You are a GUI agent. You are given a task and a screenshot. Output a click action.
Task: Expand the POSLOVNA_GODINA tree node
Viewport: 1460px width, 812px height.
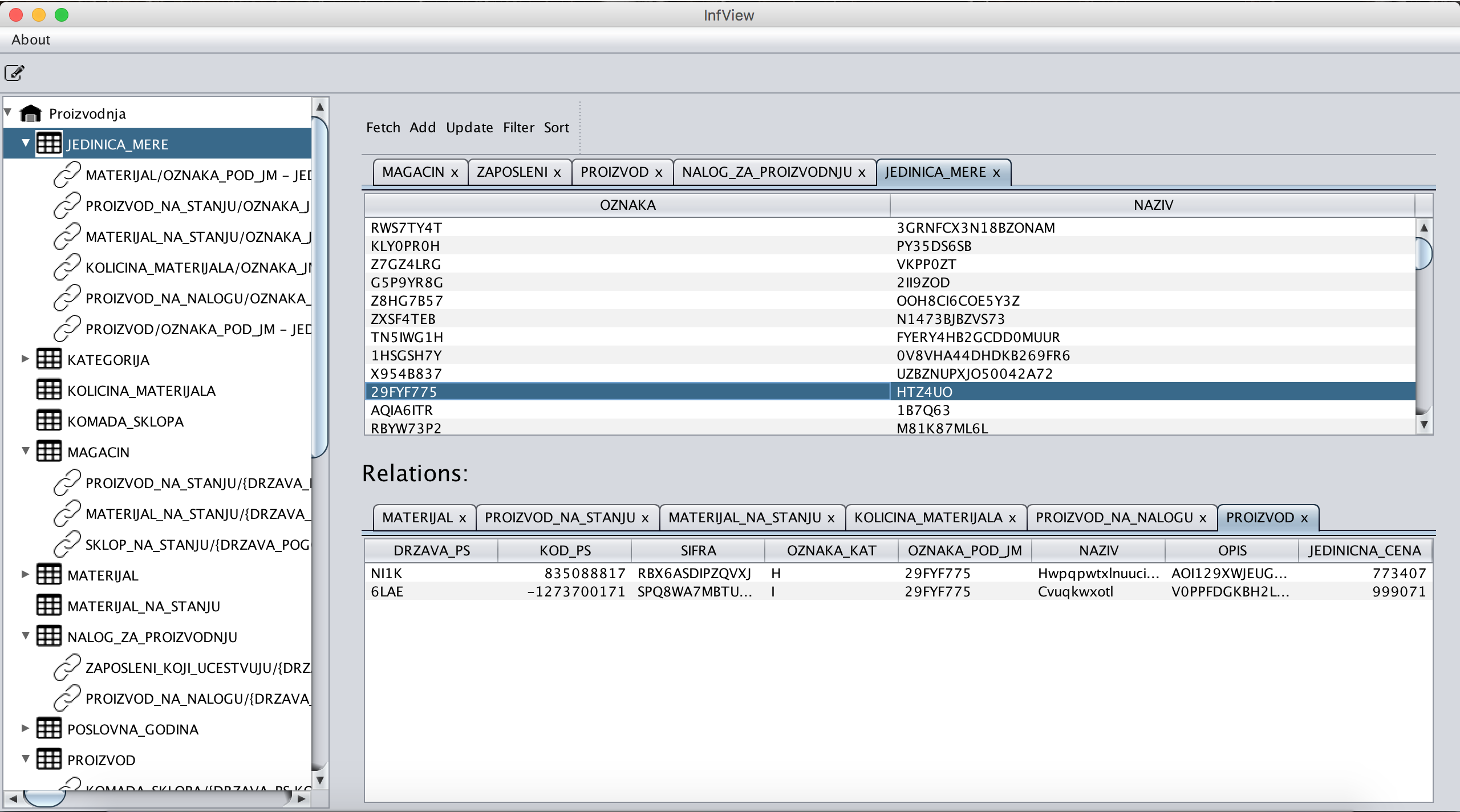[25, 728]
